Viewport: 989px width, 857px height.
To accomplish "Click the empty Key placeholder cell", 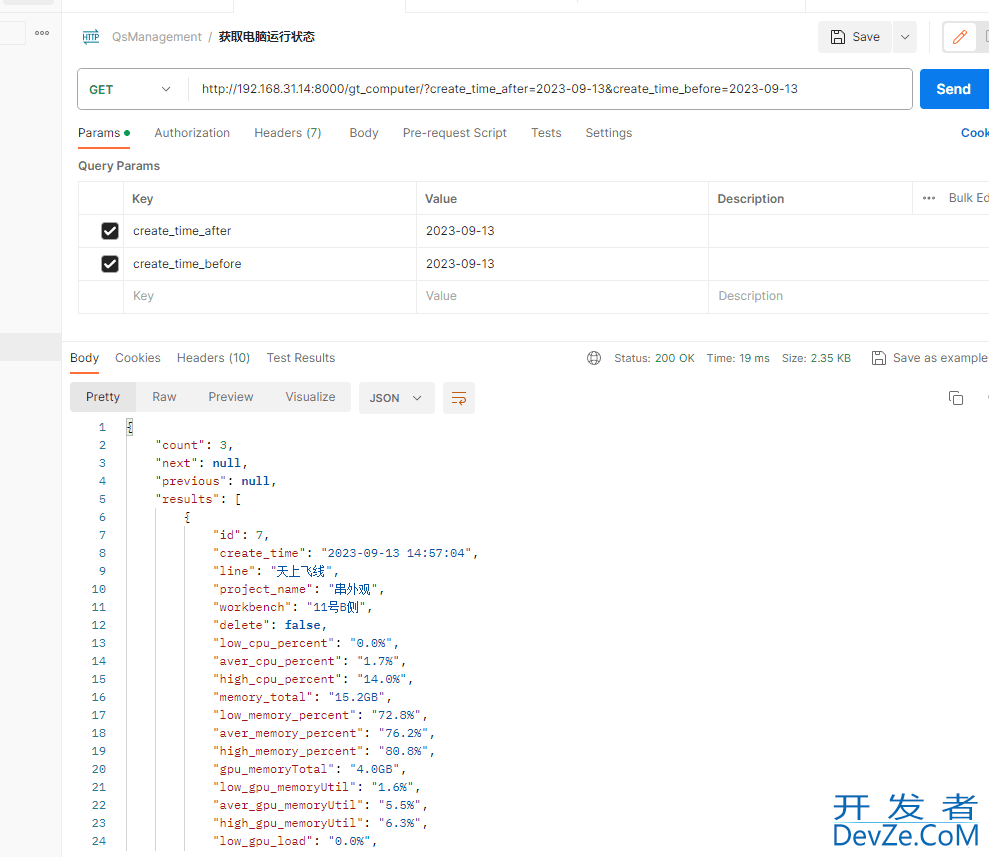I will [270, 296].
